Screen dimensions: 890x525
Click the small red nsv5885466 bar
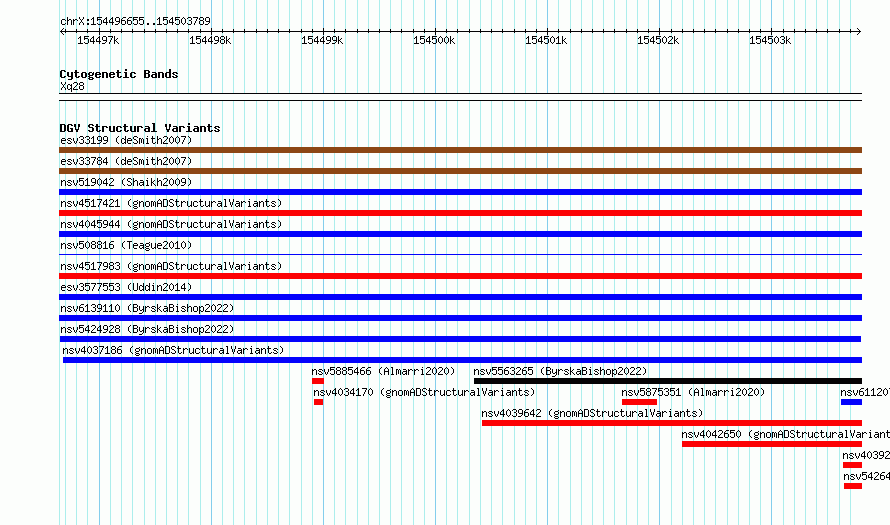[x=318, y=381]
